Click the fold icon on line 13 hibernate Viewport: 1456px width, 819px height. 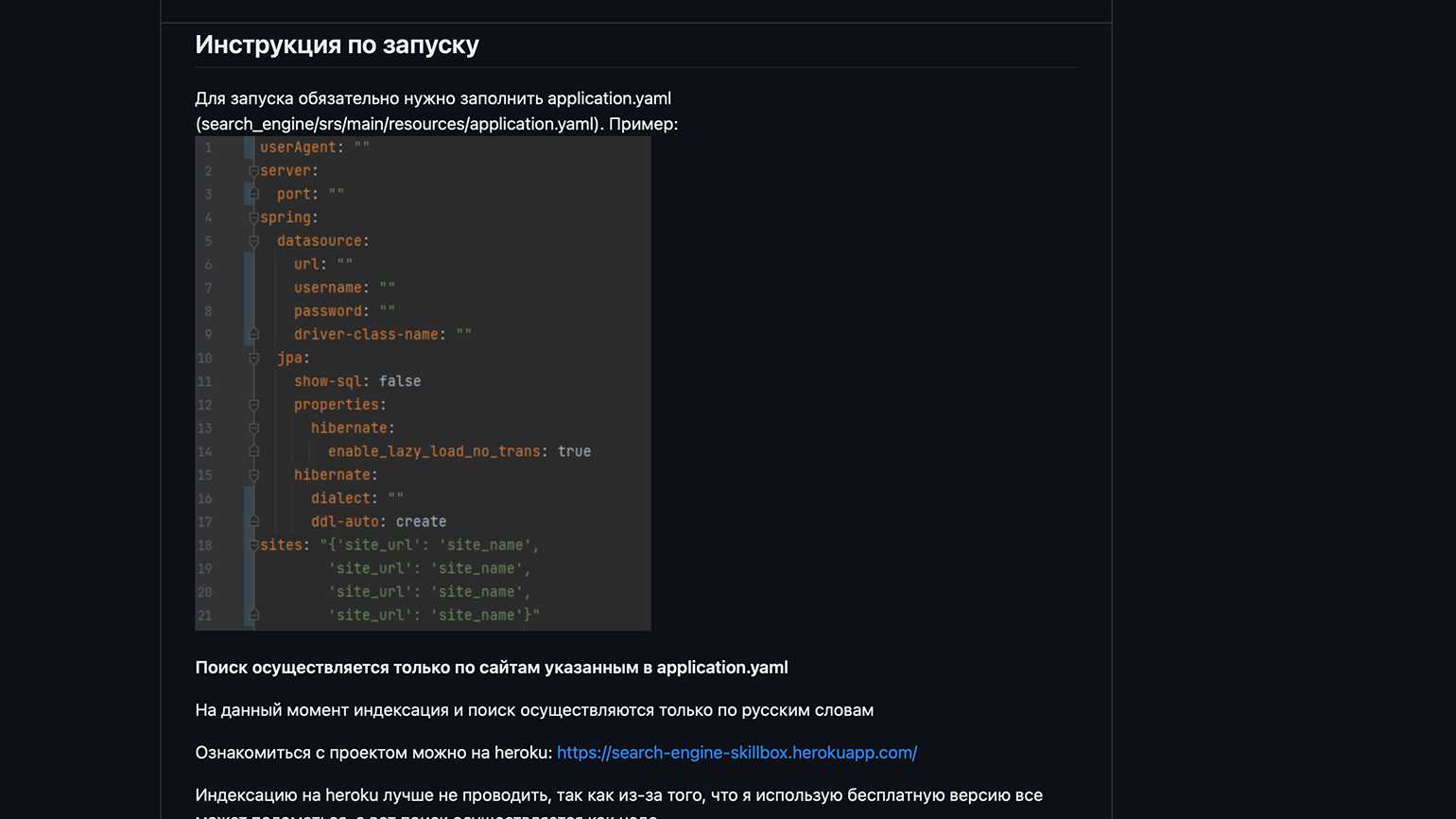point(253,428)
